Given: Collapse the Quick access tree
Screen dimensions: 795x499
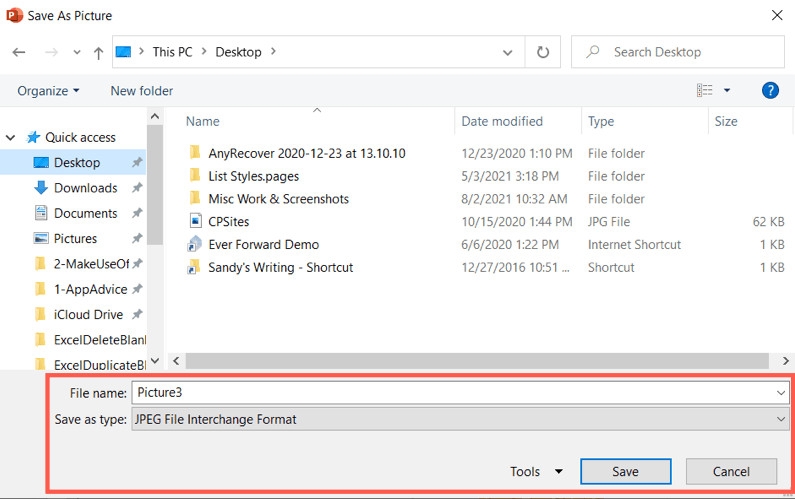Looking at the screenshot, I should click(10, 137).
